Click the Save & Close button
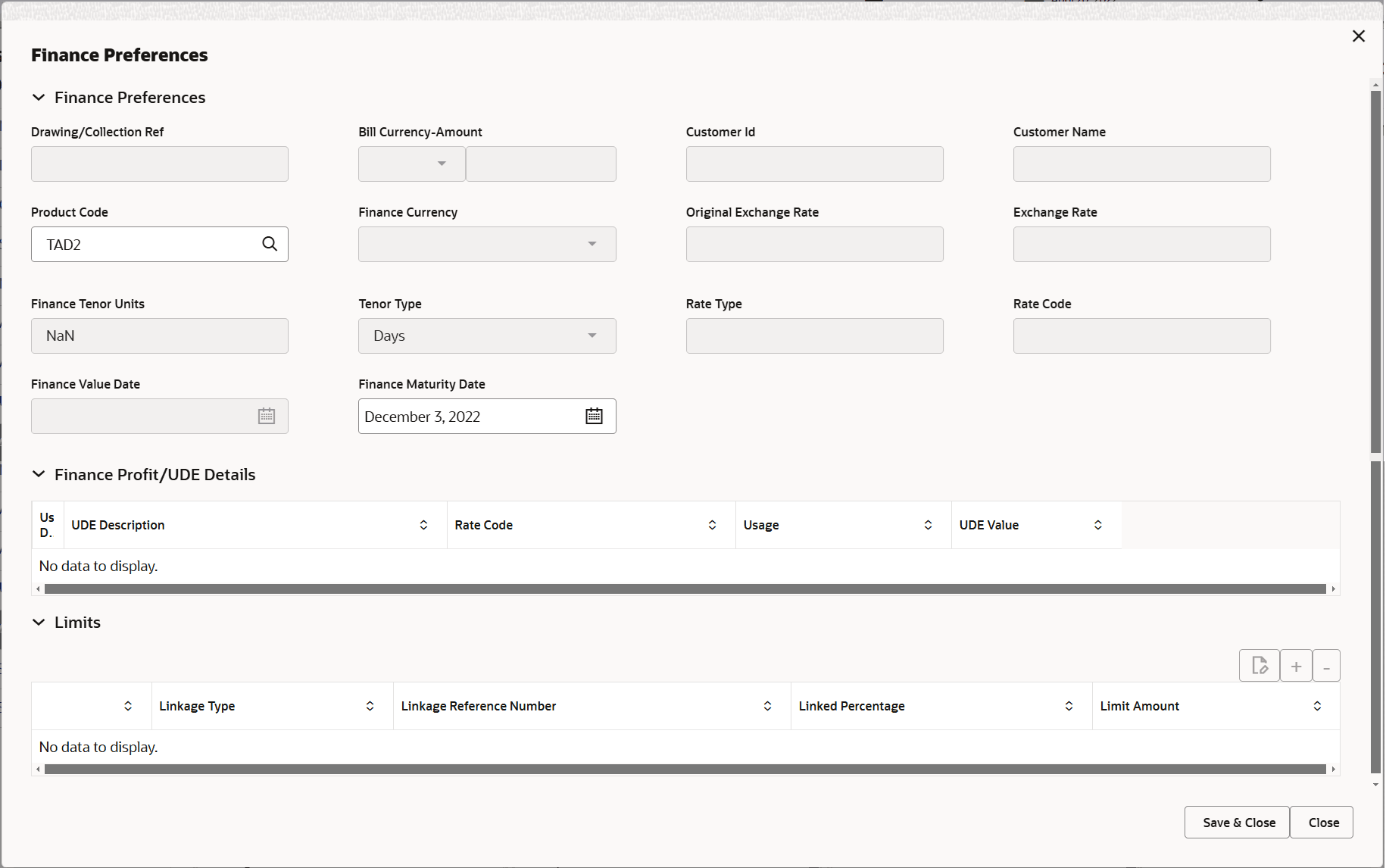This screenshot has height=868, width=1386. (1236, 822)
